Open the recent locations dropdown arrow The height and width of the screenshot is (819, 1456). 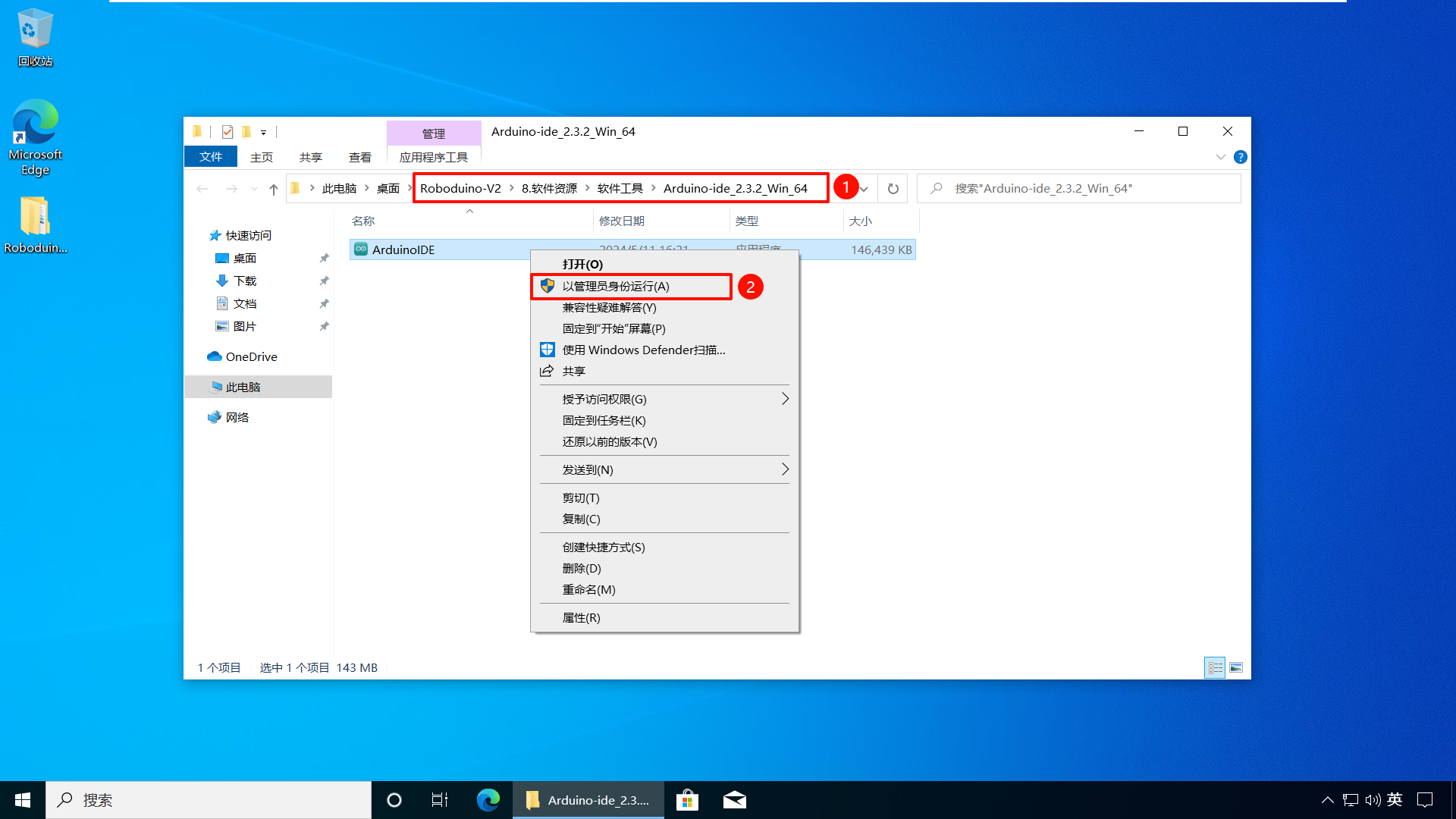pyautogui.click(x=254, y=189)
